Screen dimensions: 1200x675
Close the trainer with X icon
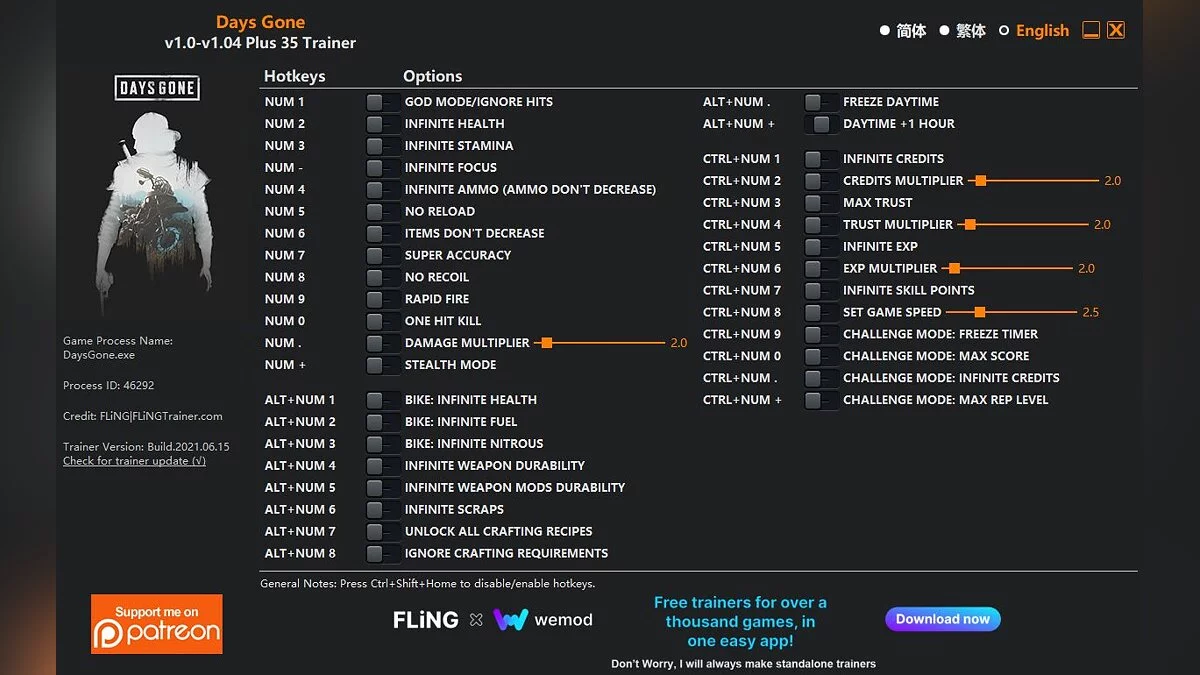[x=1116, y=30]
